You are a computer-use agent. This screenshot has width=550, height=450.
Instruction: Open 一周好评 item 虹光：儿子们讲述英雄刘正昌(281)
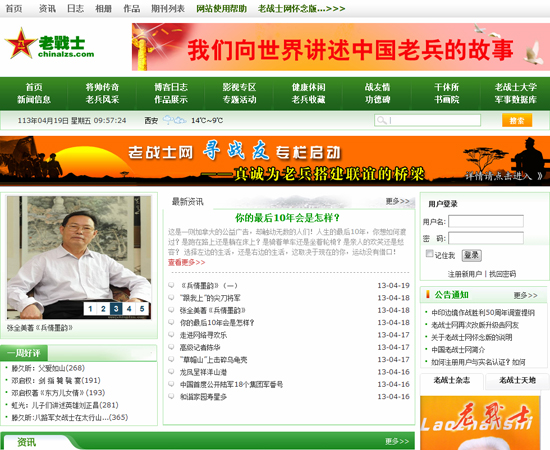tap(65, 405)
